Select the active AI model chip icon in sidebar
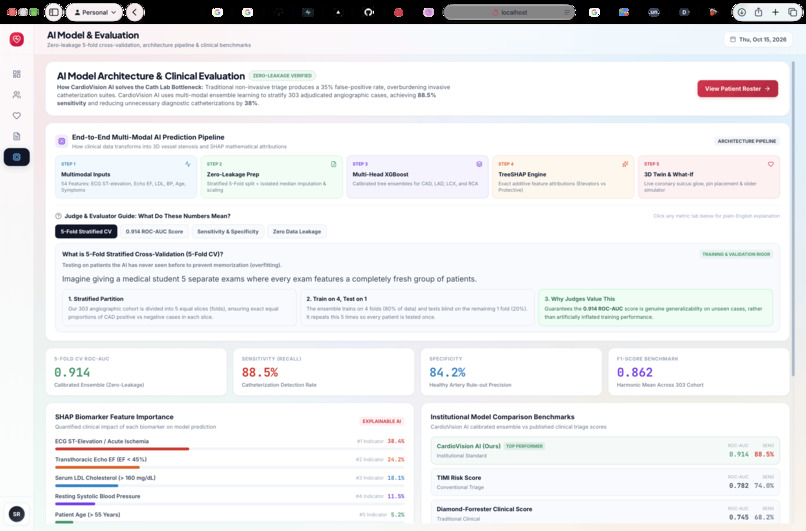This screenshot has width=806, height=531. pos(16,157)
